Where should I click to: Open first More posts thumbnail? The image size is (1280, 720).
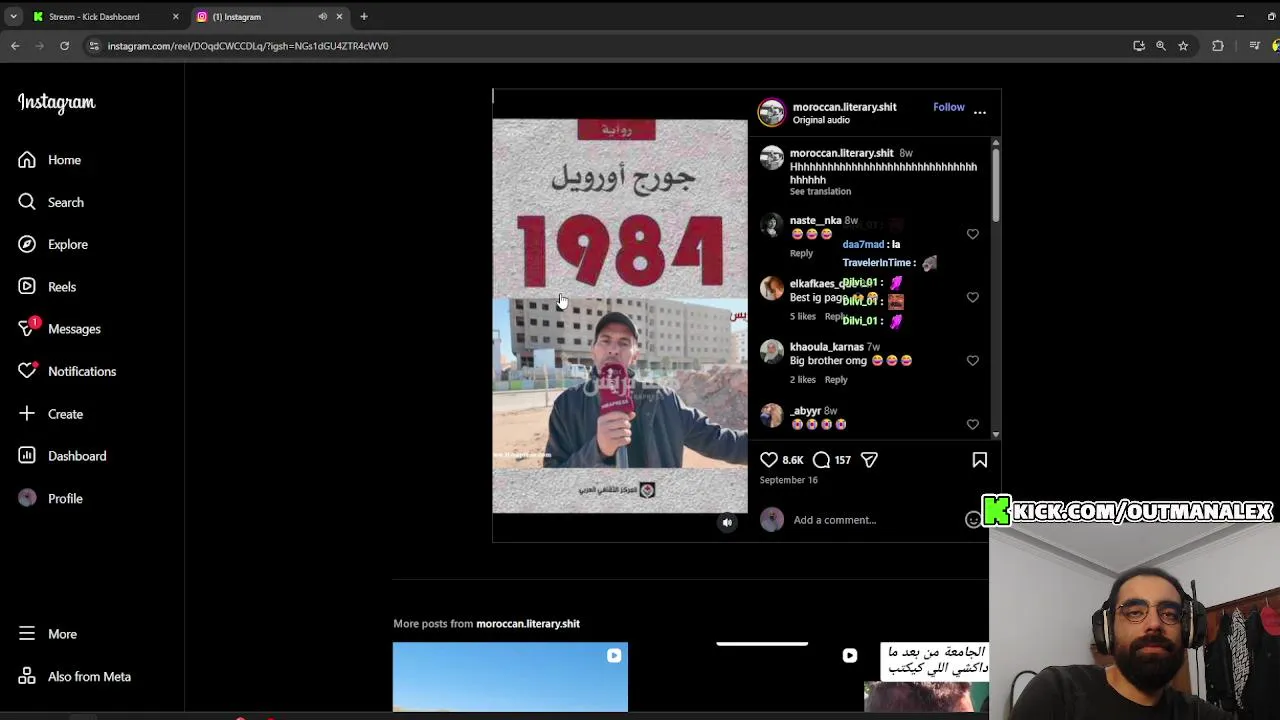(x=510, y=677)
